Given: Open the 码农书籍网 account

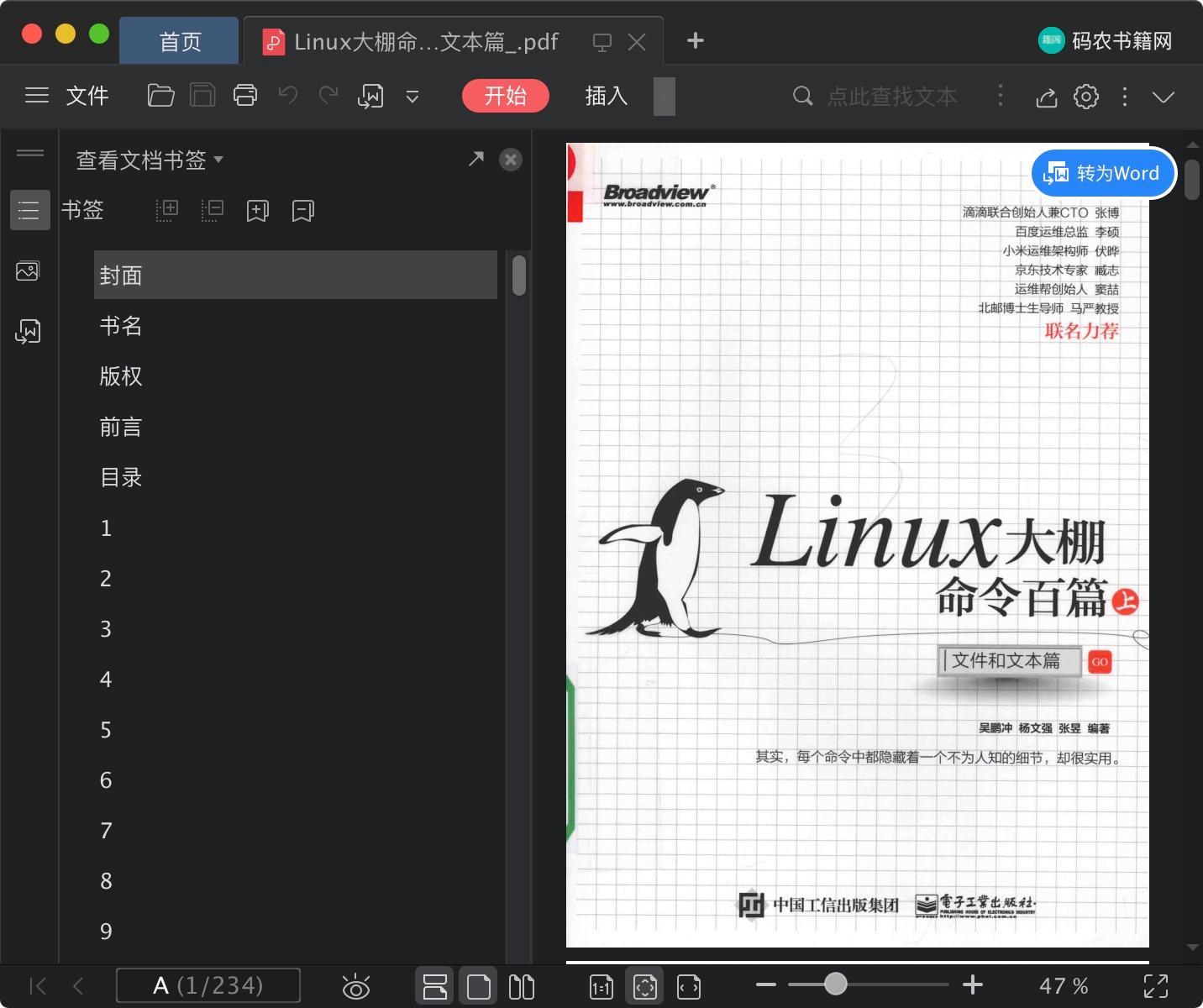Looking at the screenshot, I should (x=1106, y=40).
